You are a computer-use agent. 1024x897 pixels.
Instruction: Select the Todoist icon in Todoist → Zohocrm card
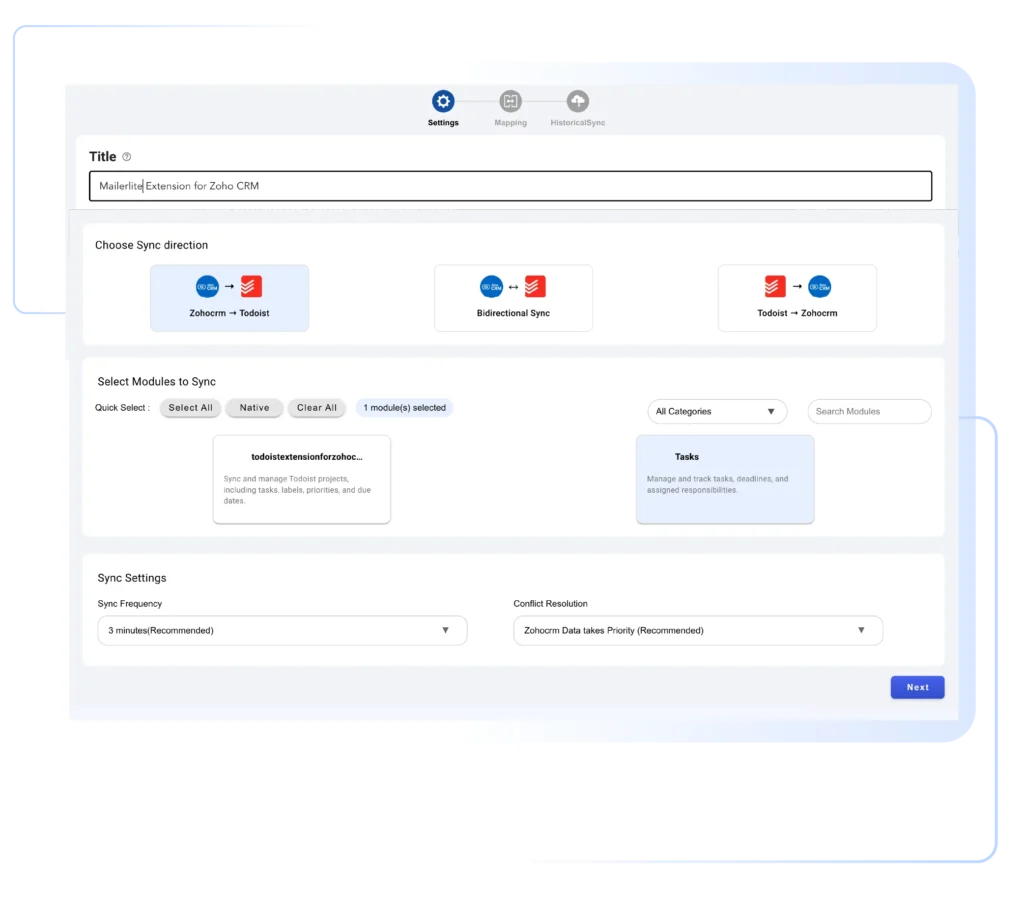pos(775,287)
